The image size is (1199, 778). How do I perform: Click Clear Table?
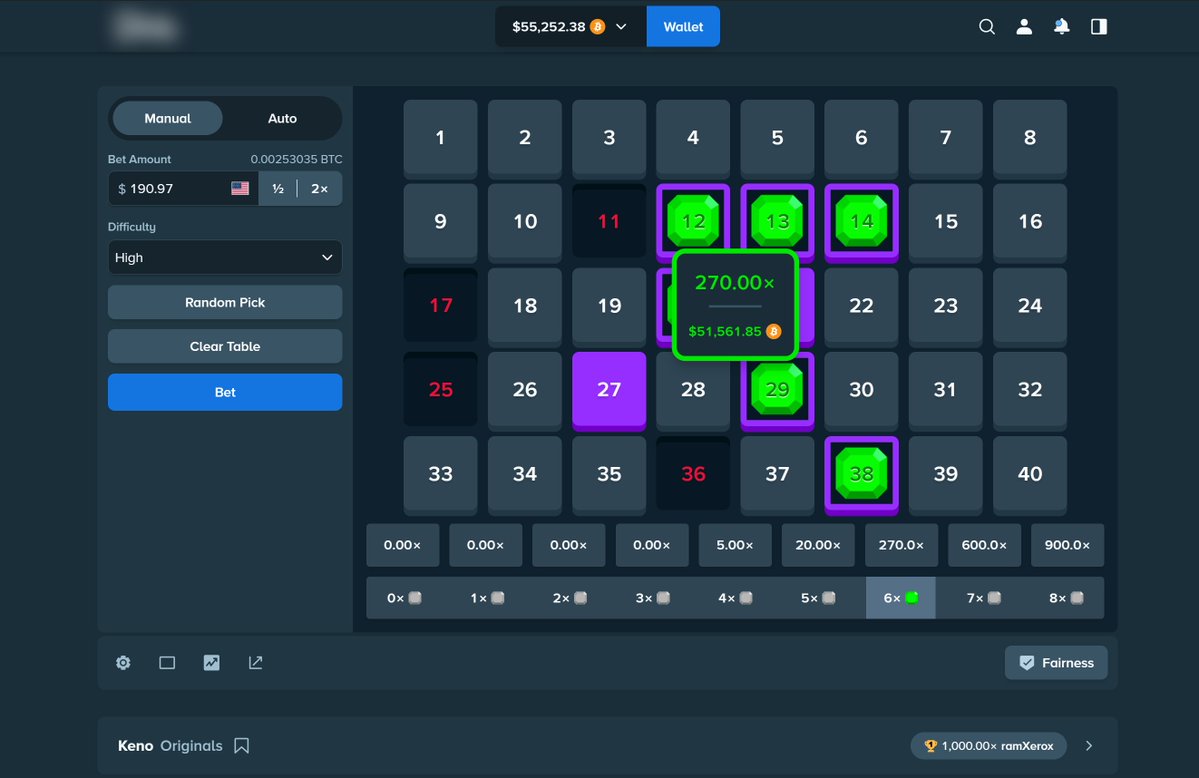tap(225, 347)
